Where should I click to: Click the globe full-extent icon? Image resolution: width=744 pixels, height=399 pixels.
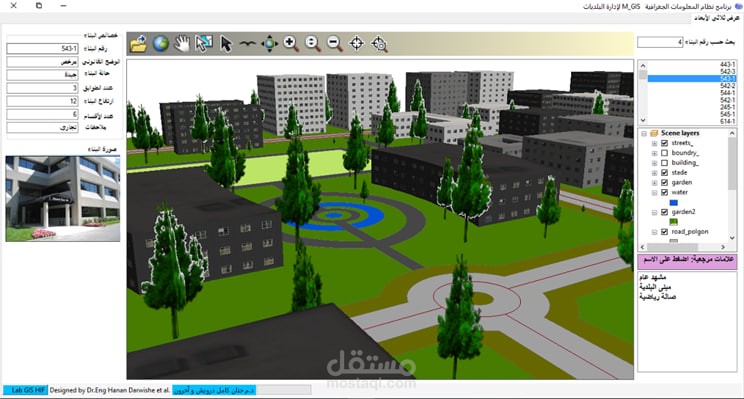(161, 44)
